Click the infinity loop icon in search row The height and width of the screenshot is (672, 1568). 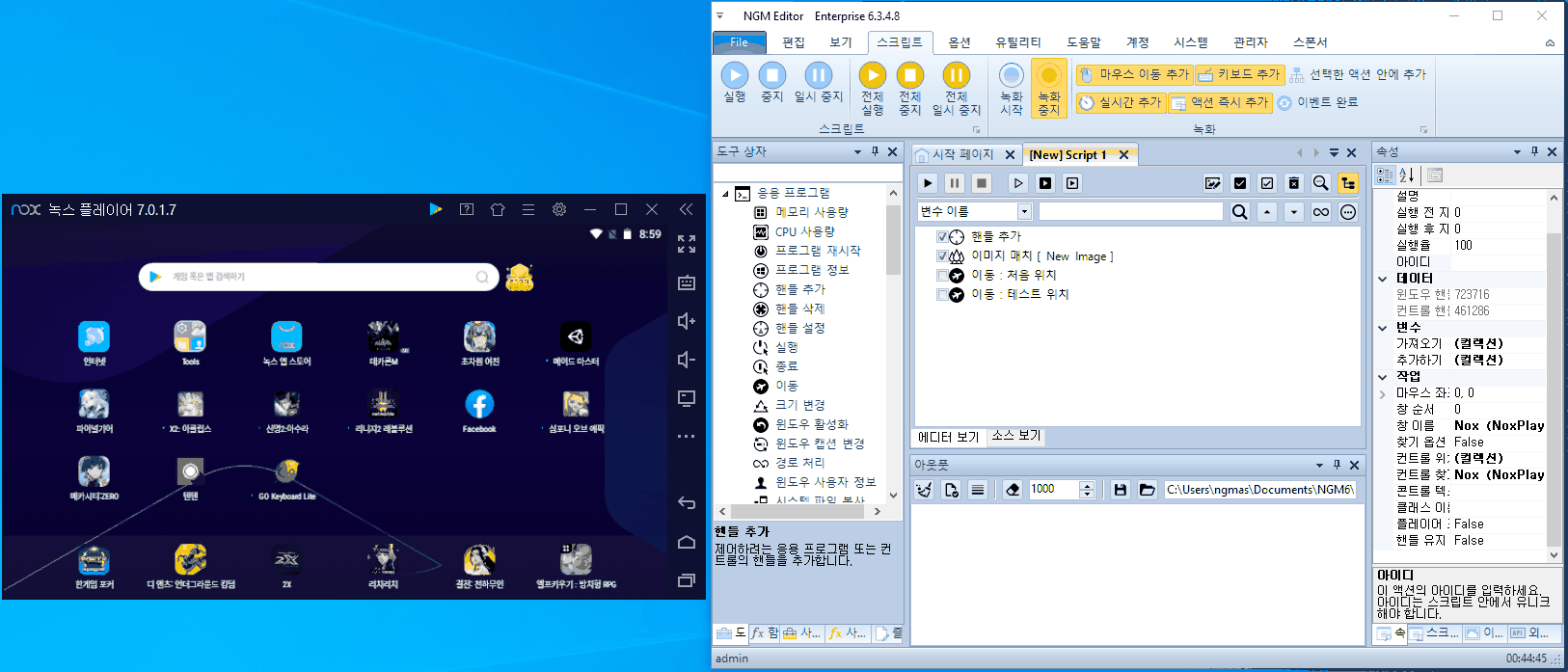click(x=1321, y=212)
